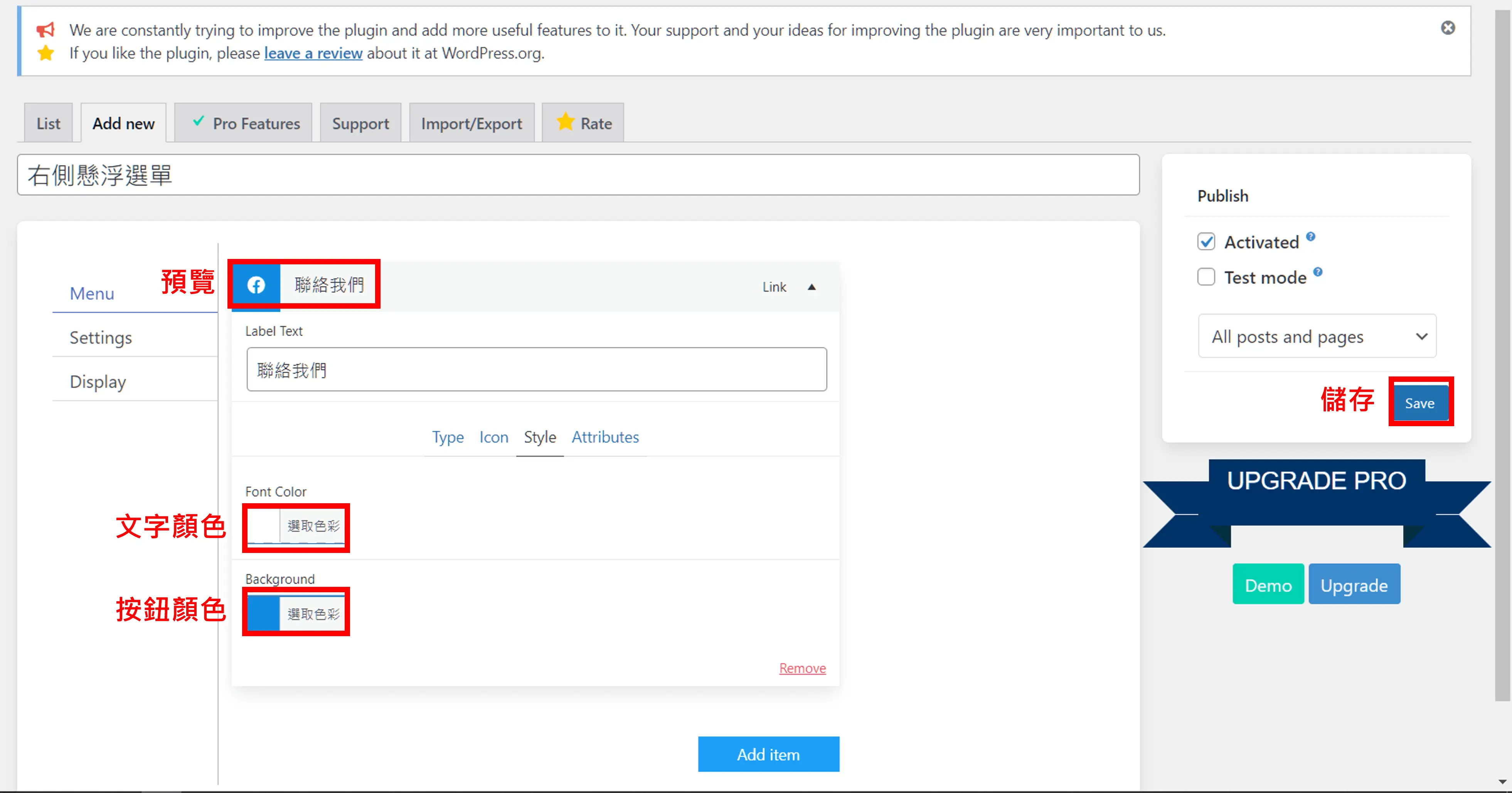
Task: Dismiss the notice with the close icon
Action: point(1448,28)
